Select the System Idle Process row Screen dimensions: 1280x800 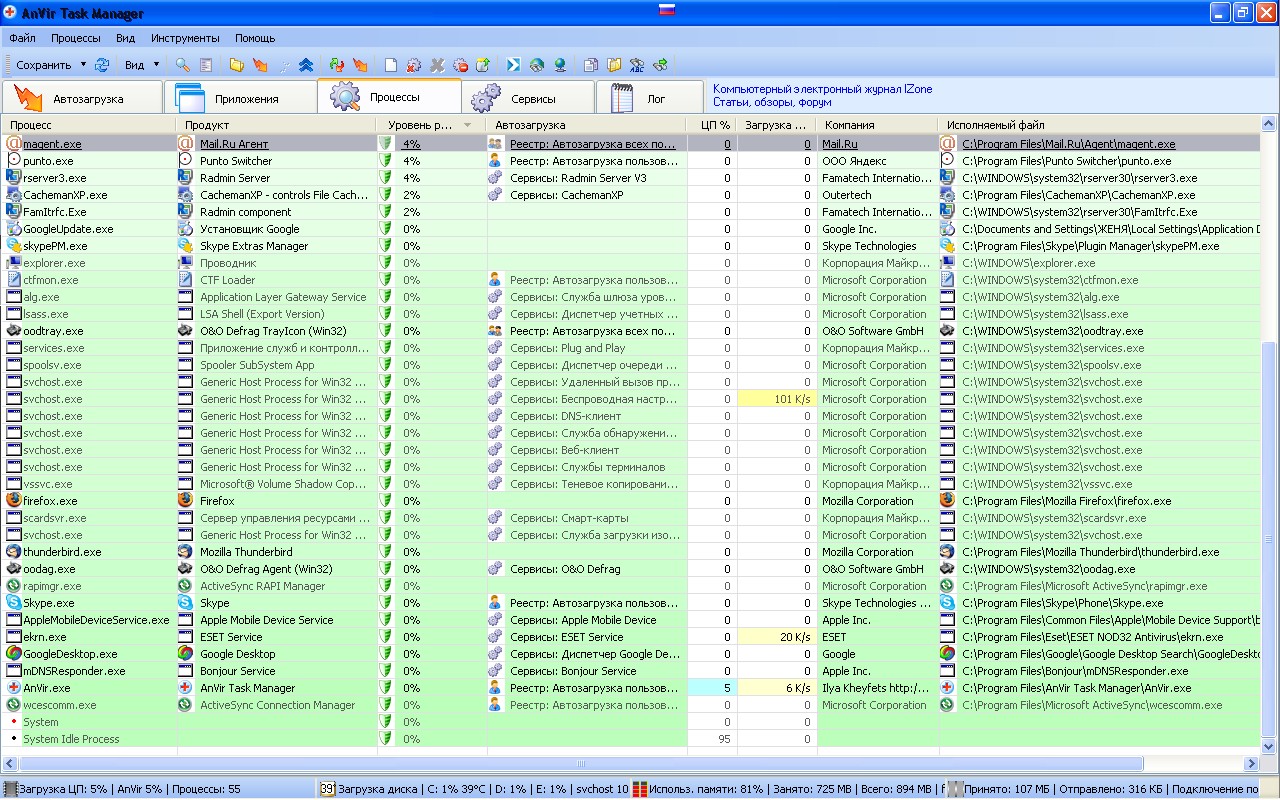[x=631, y=739]
